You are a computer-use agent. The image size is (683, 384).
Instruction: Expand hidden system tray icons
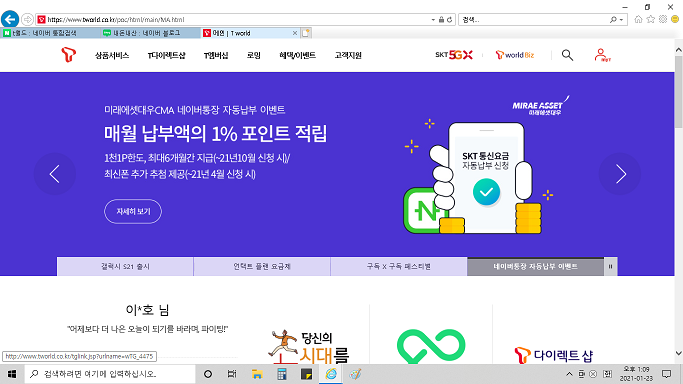tap(569, 374)
